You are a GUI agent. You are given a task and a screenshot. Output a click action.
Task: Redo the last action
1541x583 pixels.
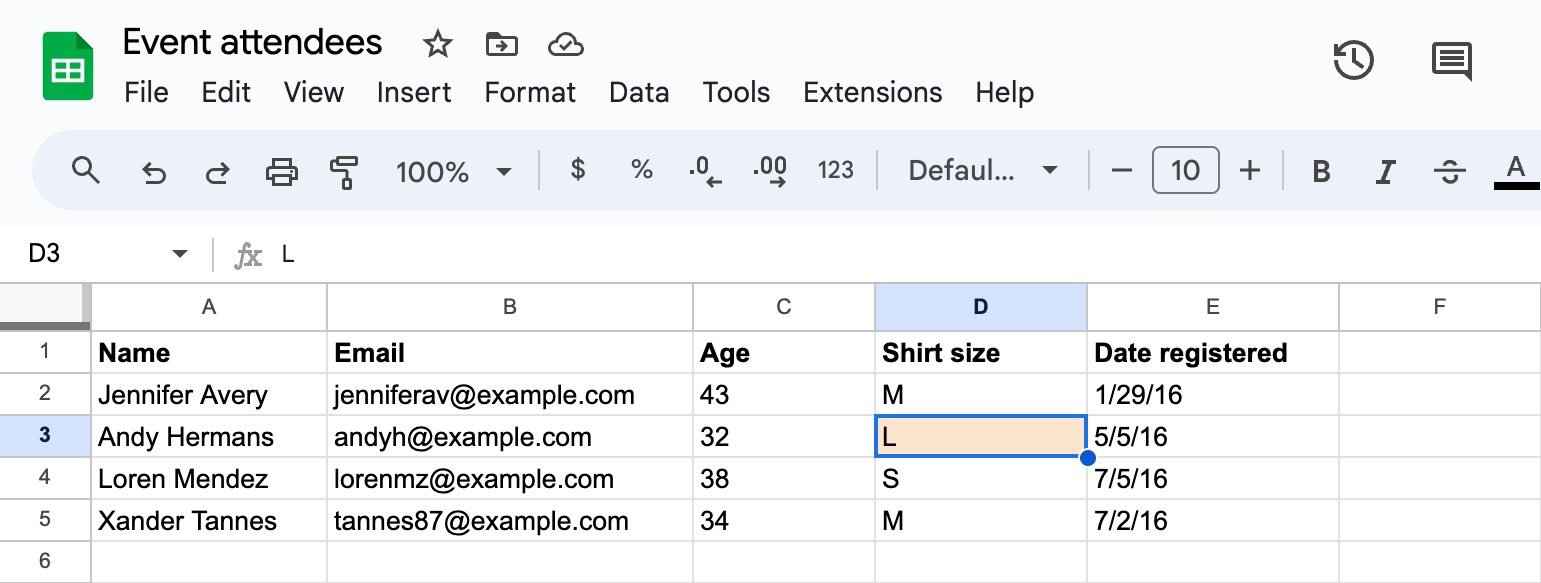(x=217, y=170)
